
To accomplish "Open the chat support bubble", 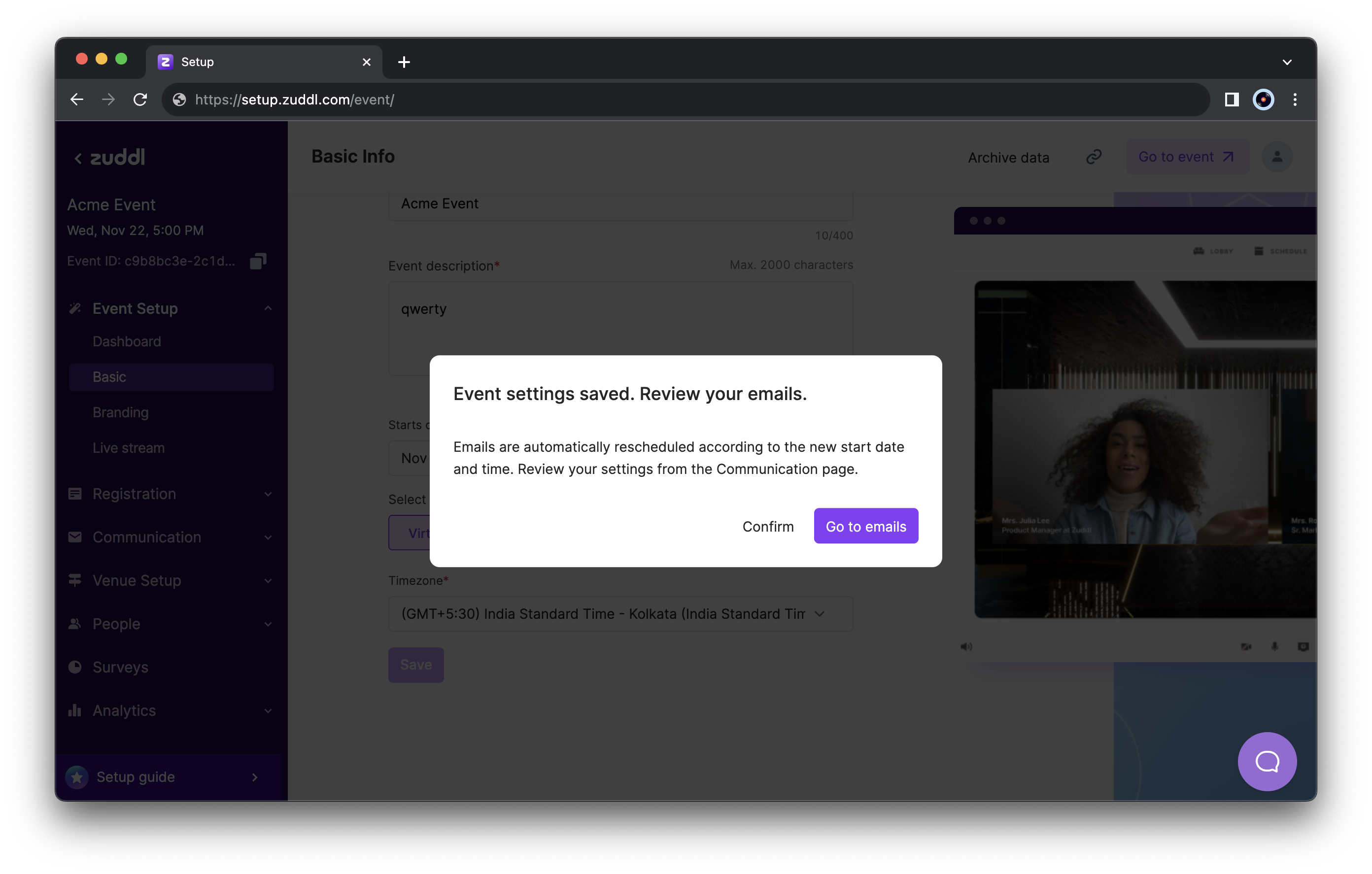I will coord(1267,761).
